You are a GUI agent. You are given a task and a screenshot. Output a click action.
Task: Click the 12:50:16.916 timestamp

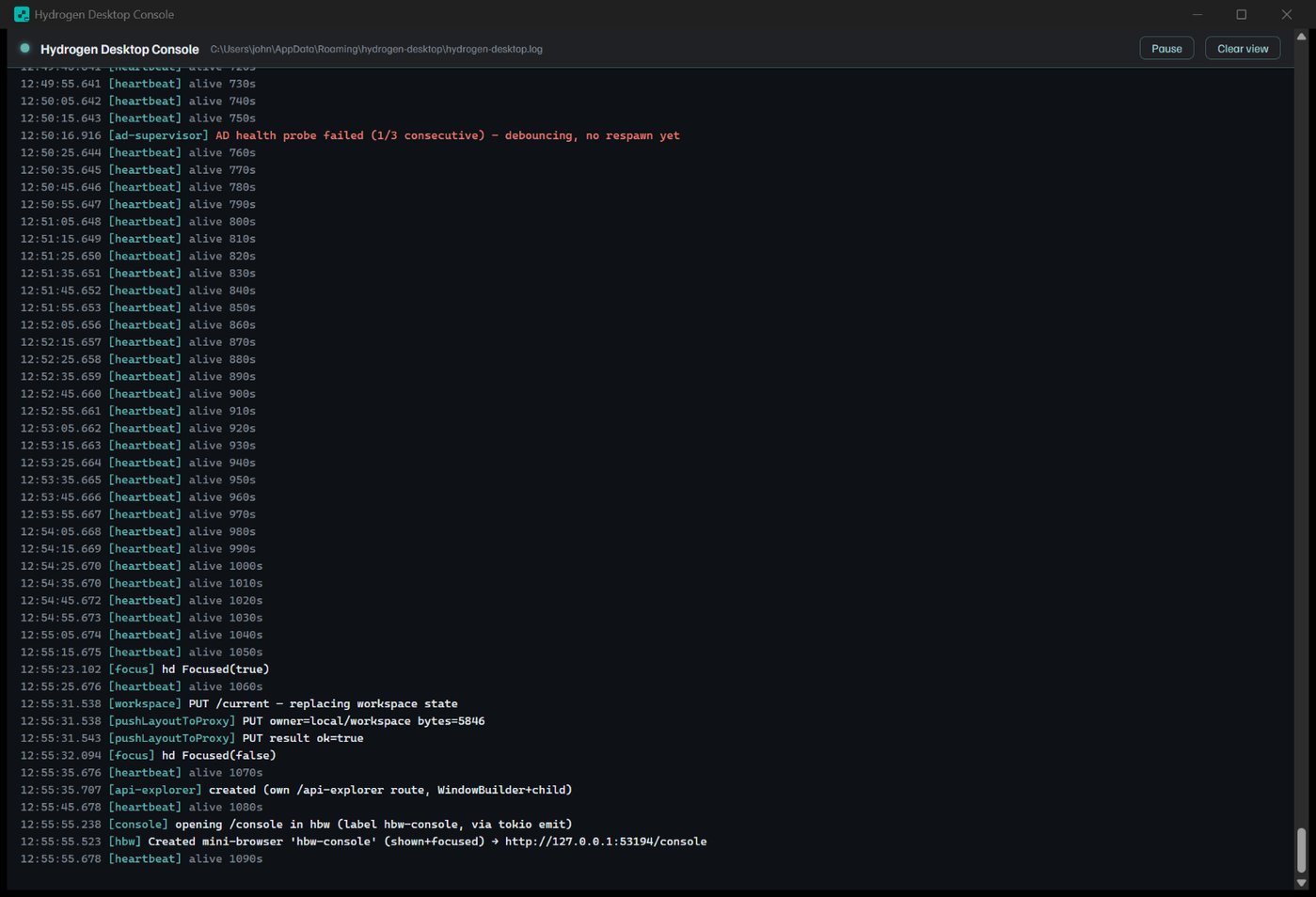coord(60,135)
